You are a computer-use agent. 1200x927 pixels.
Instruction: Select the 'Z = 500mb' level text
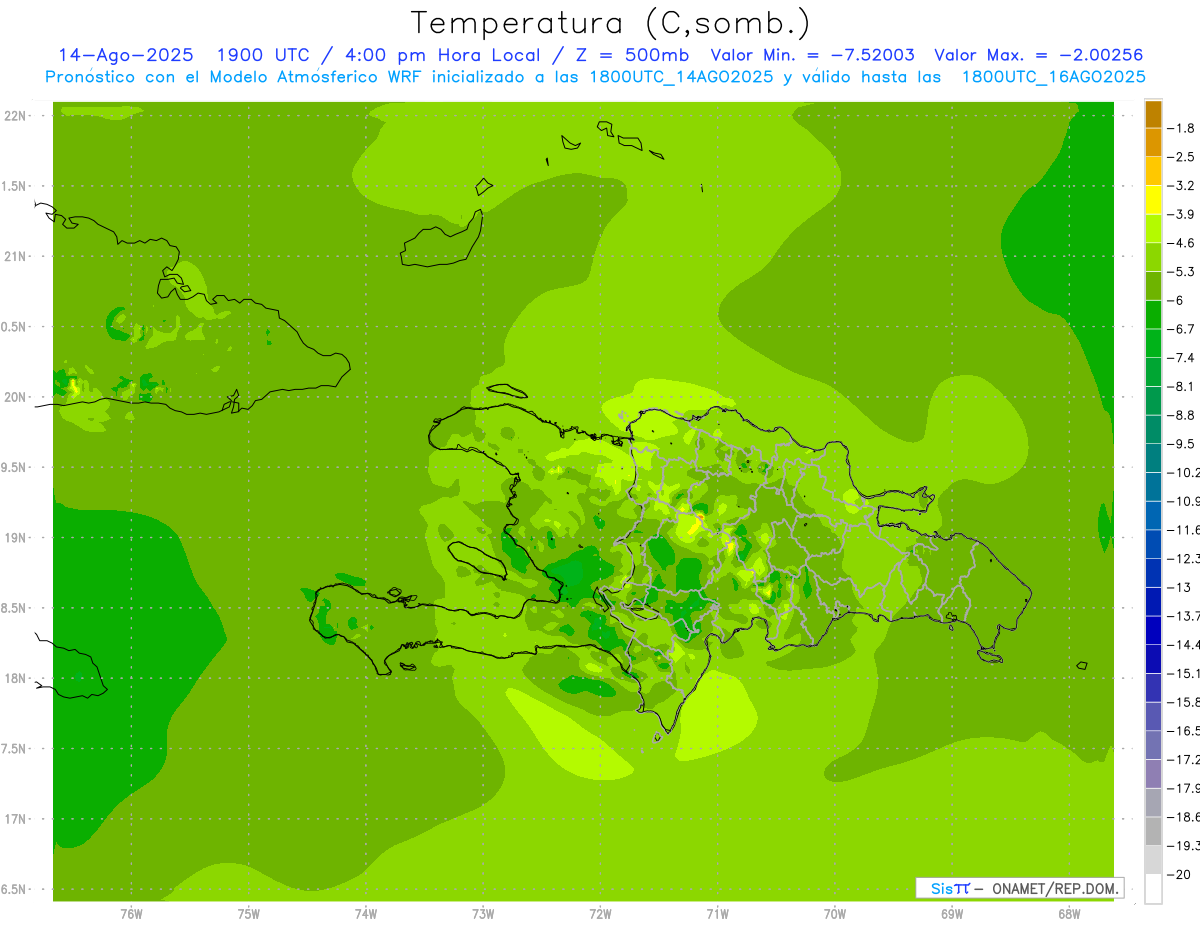pos(627,55)
